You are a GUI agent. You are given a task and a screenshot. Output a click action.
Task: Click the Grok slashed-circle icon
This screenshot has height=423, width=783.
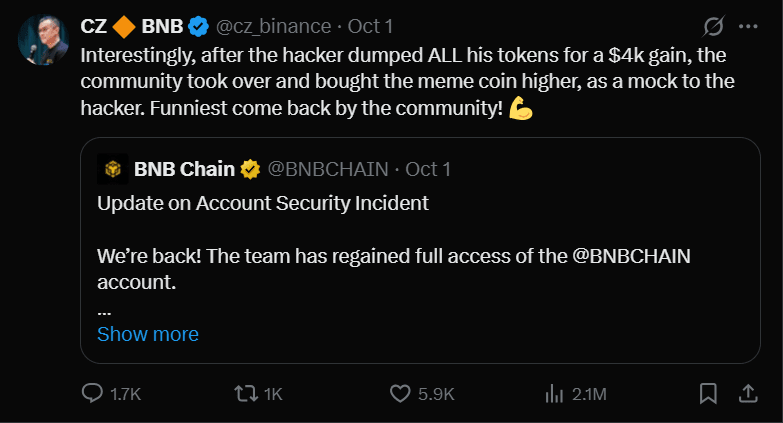714,25
